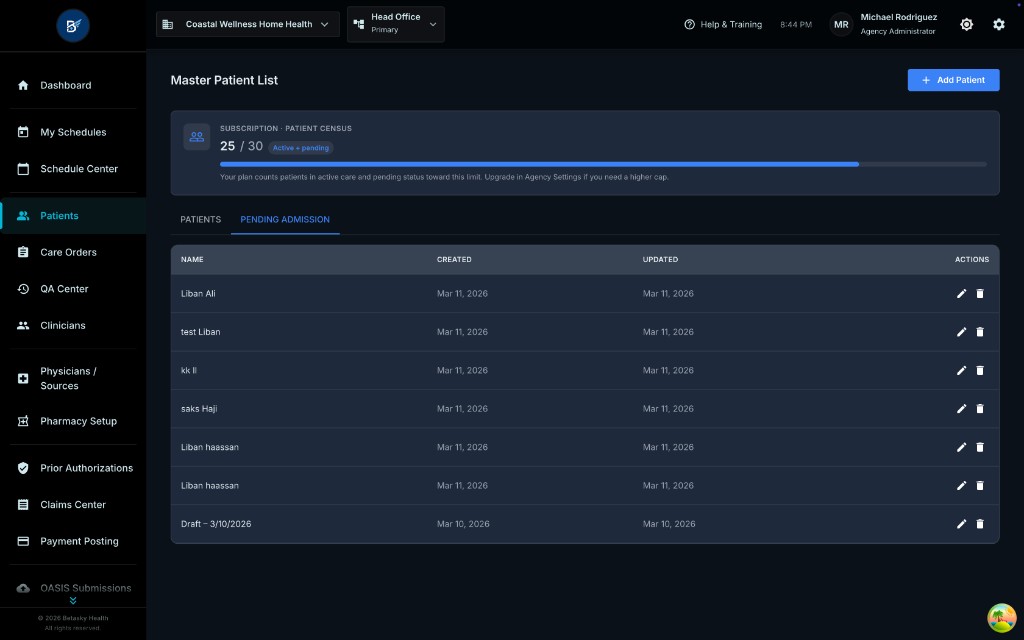Click the Active + pending badge
This screenshot has width=1024, height=640.
(x=300, y=148)
